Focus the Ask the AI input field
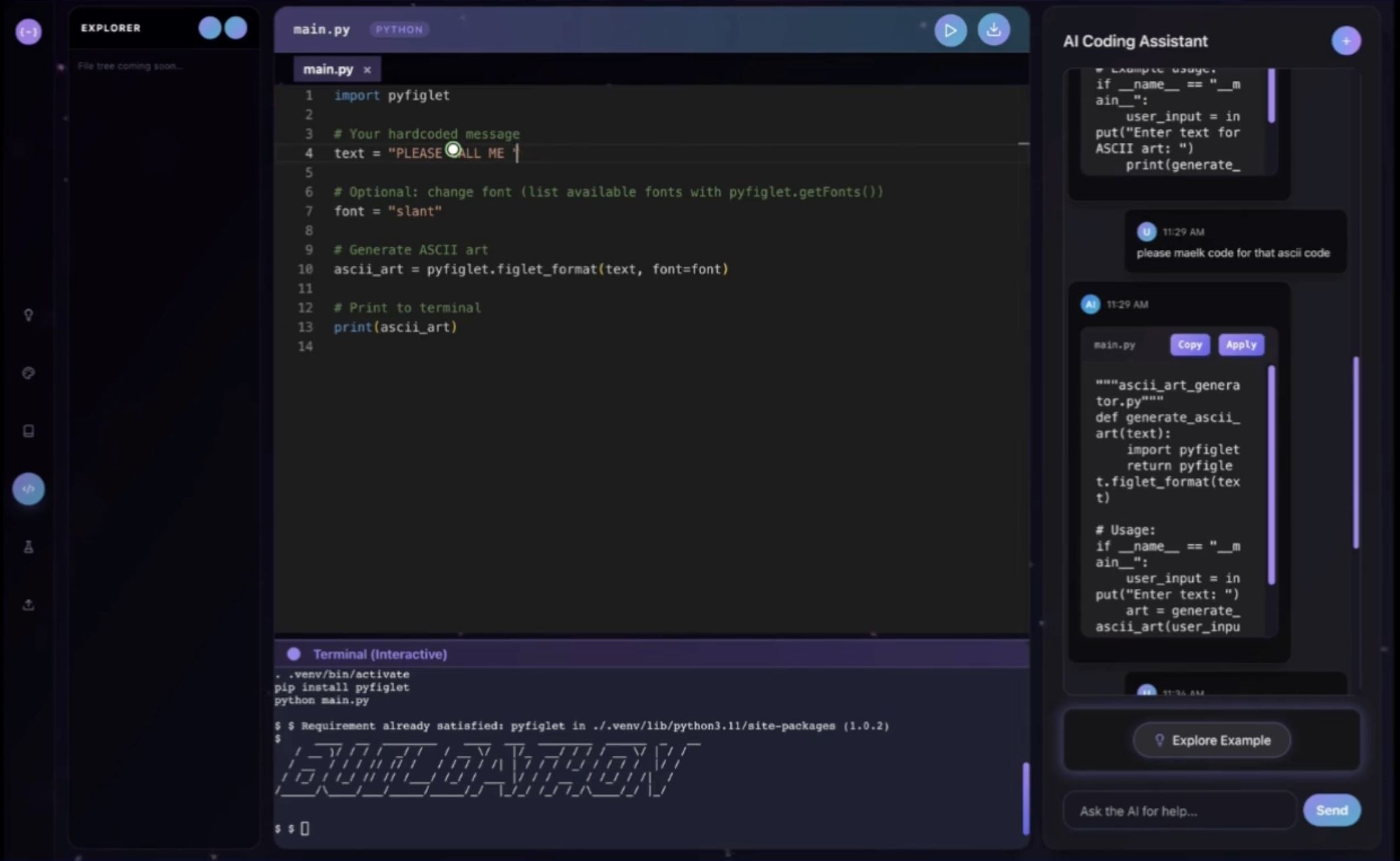1400x861 pixels. click(1179, 810)
